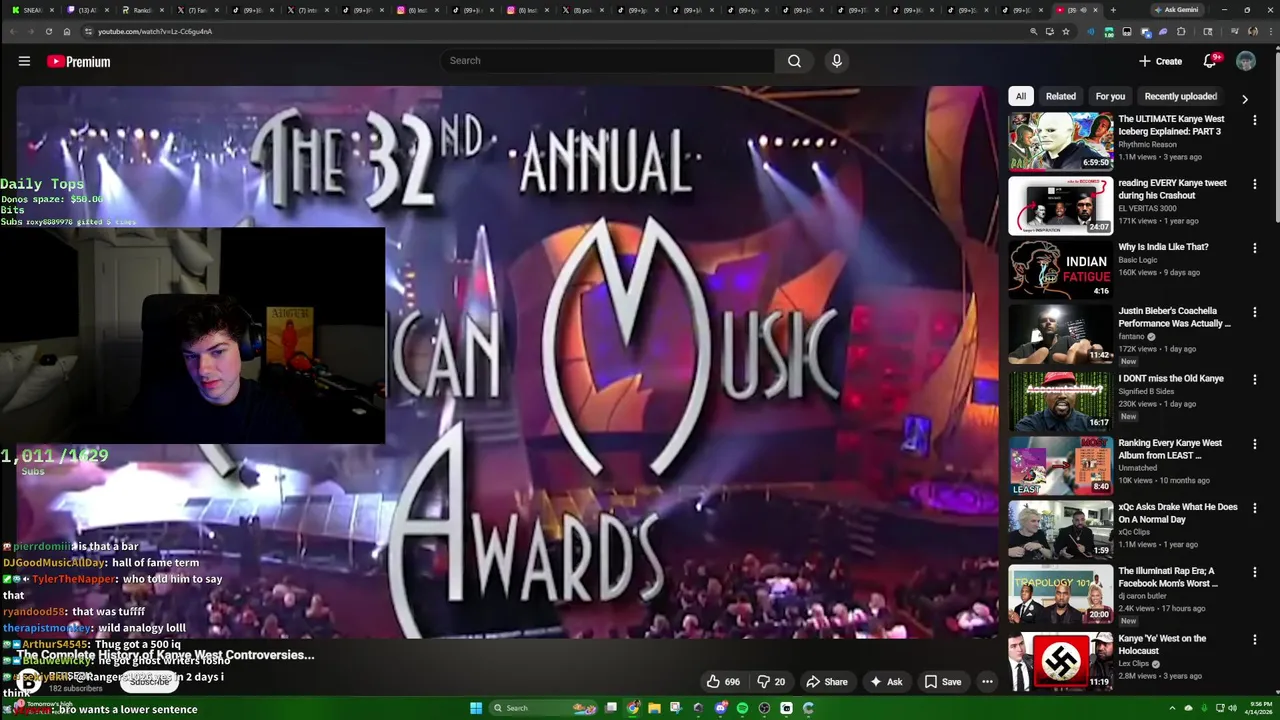Click the Share button
Screen dimensions: 1280x720
[827, 682]
